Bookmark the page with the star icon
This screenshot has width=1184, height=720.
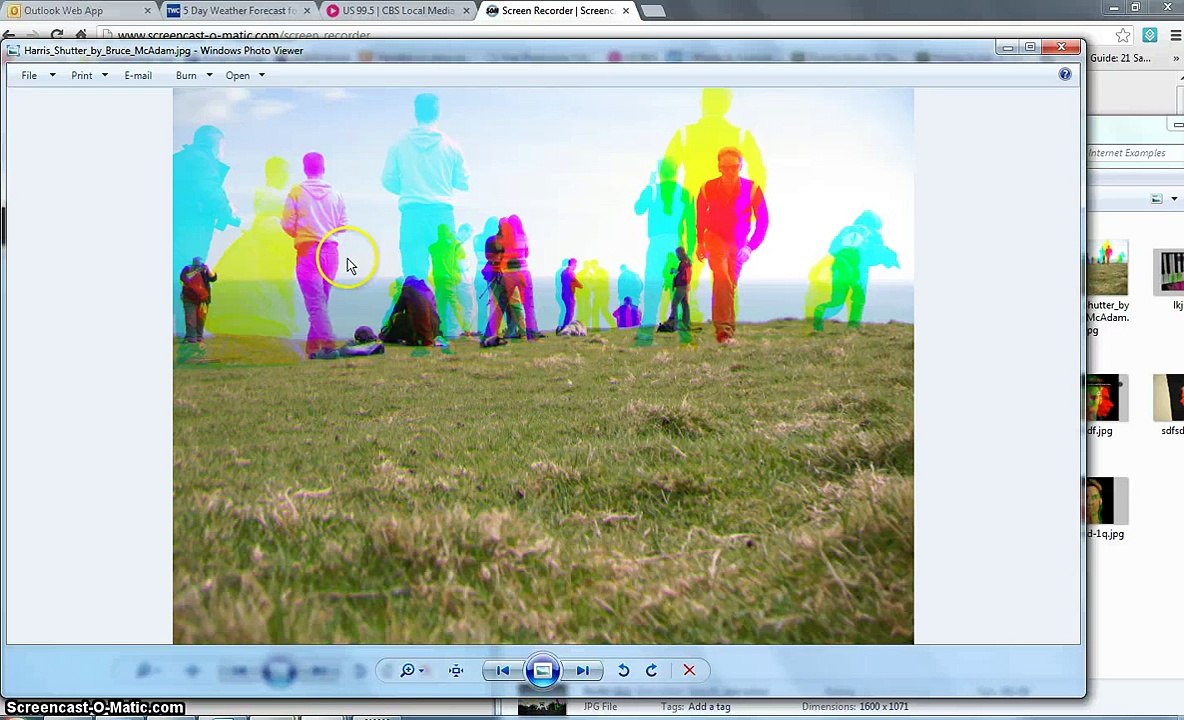coord(1123,35)
